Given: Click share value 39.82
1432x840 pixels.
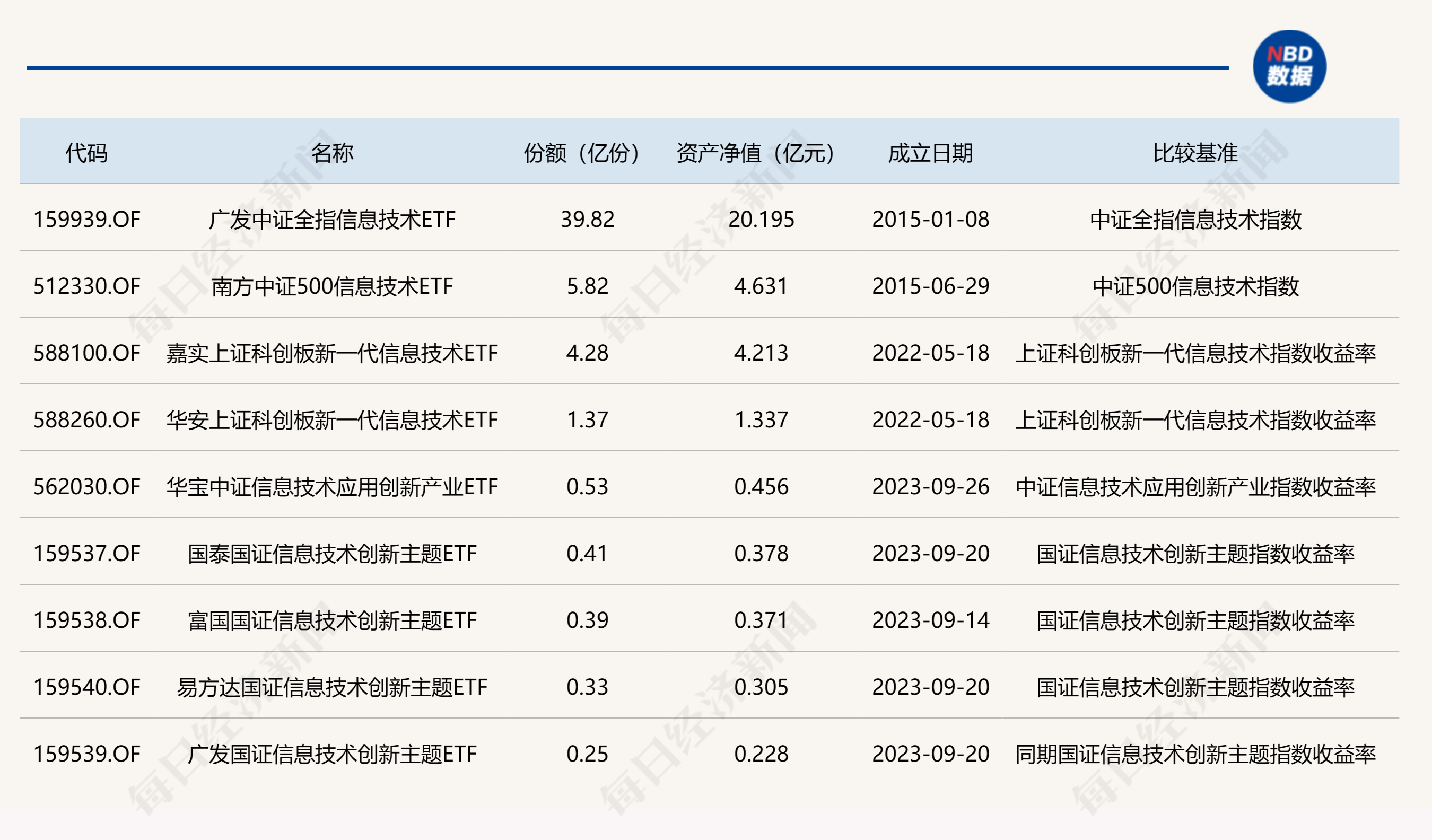Looking at the screenshot, I should click(587, 220).
